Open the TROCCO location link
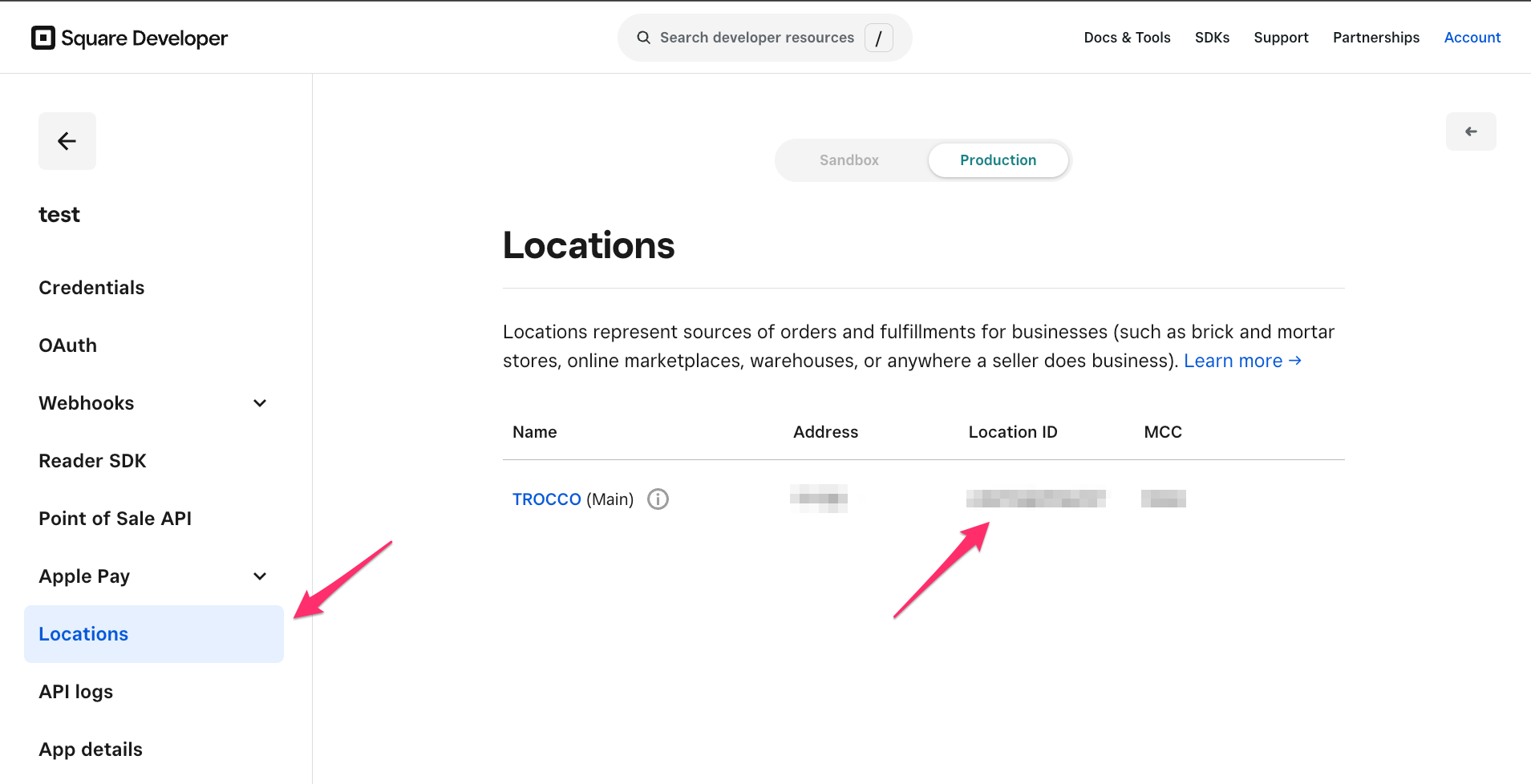The width and height of the screenshot is (1531, 784). click(547, 499)
